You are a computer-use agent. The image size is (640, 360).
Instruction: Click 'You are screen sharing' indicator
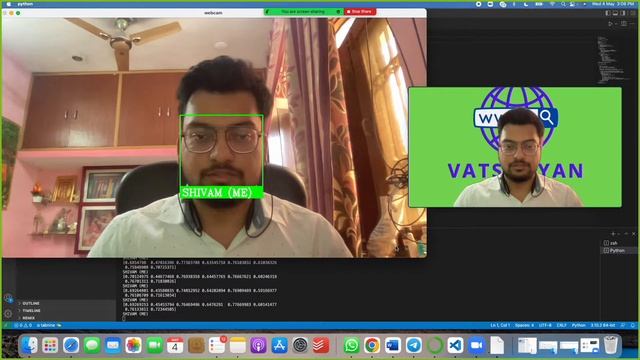tap(303, 11)
